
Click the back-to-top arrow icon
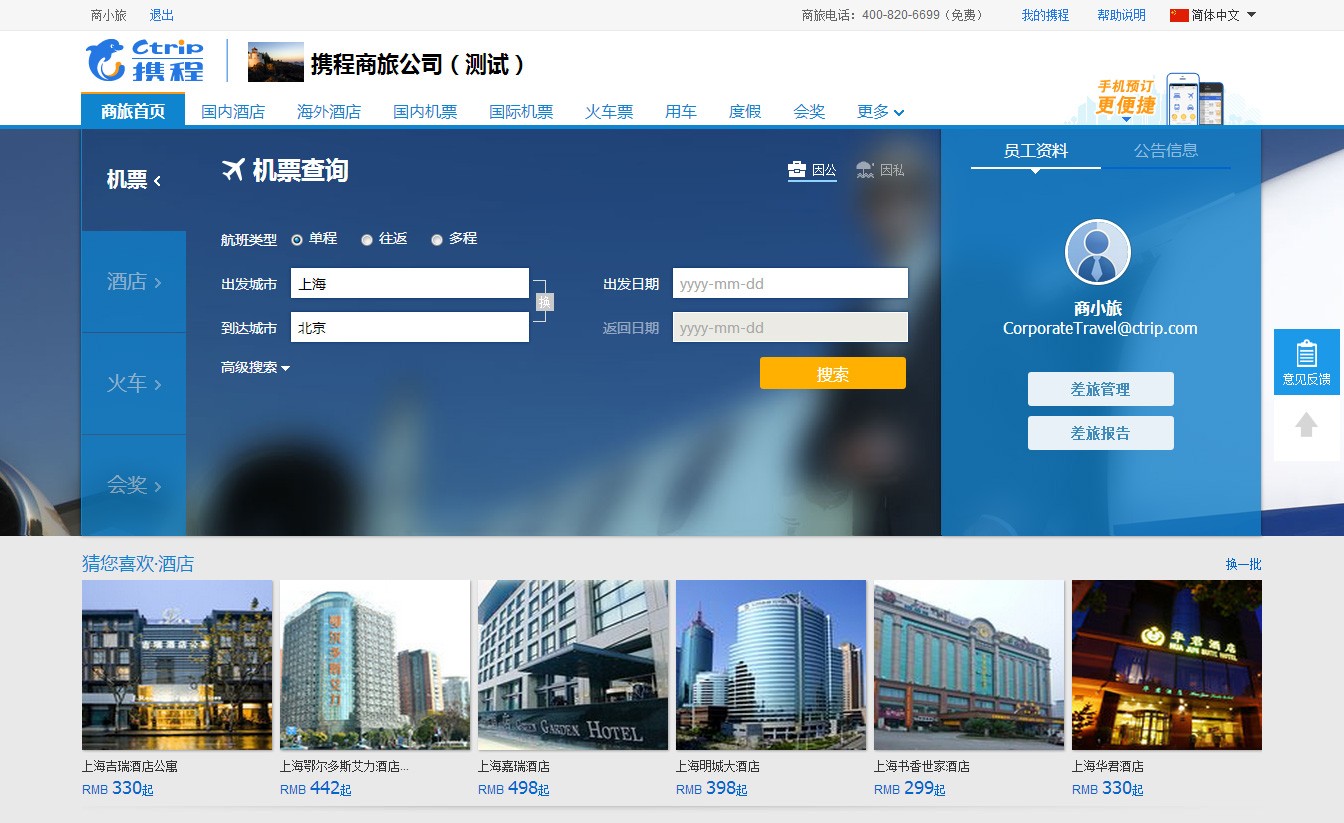point(1306,425)
